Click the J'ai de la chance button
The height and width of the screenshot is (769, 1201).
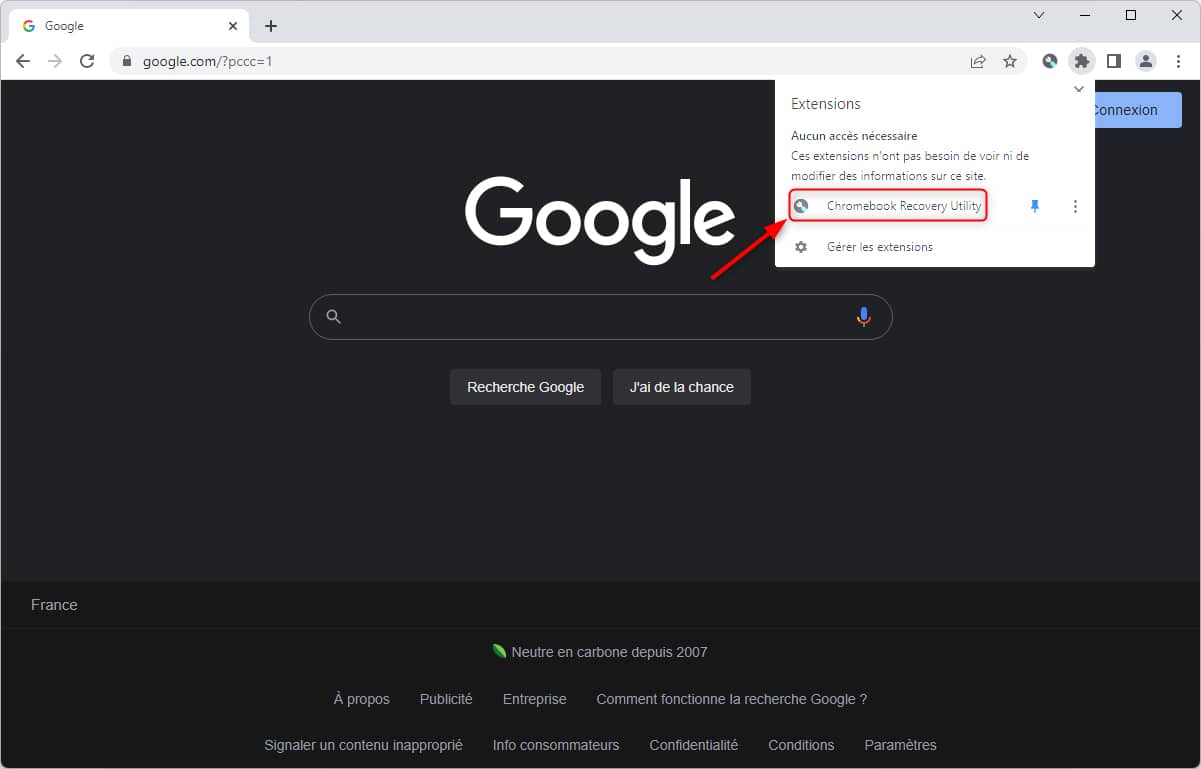coord(682,387)
